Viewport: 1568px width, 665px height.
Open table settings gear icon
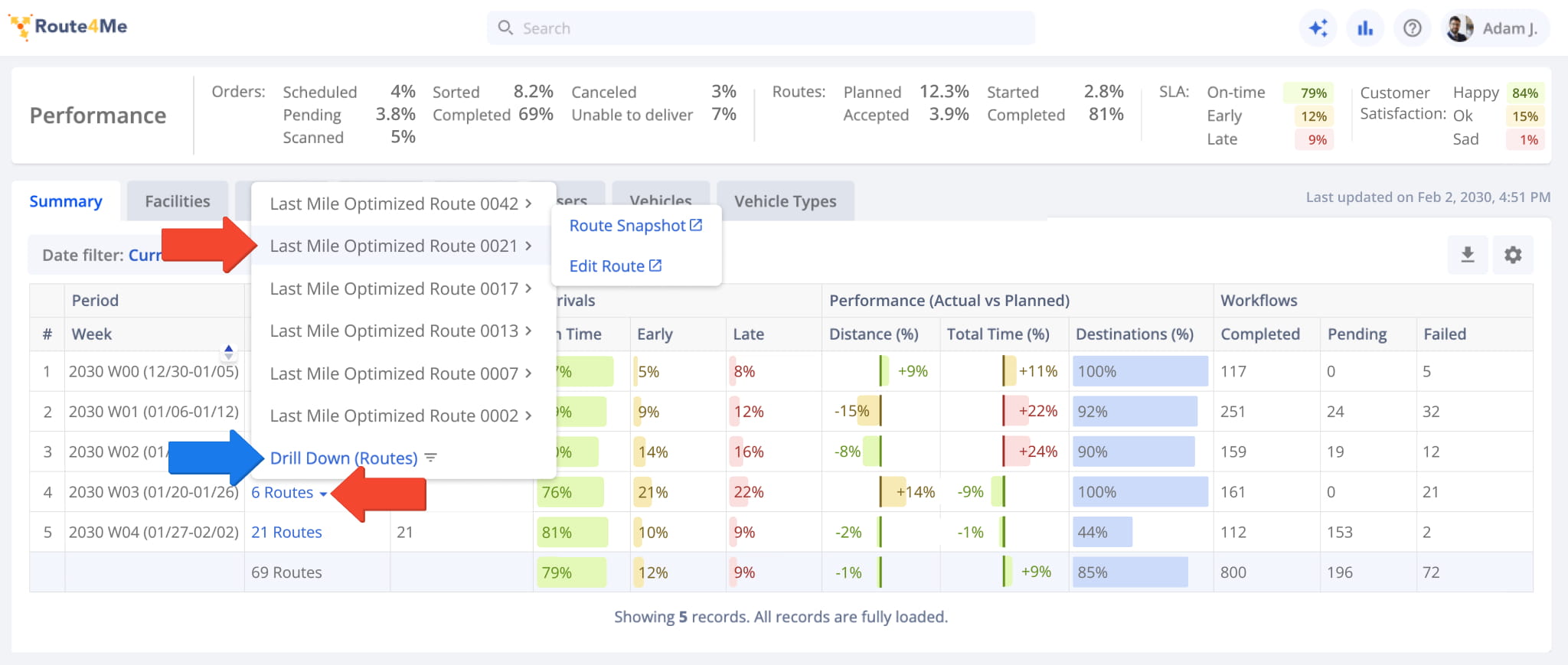(1513, 255)
